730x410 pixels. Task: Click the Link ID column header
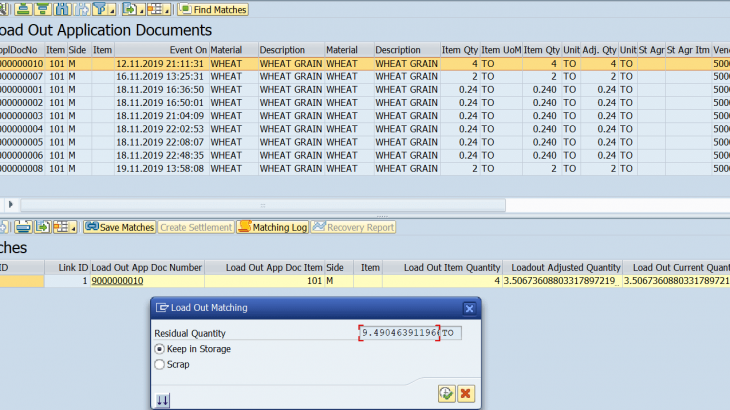[x=67, y=268]
